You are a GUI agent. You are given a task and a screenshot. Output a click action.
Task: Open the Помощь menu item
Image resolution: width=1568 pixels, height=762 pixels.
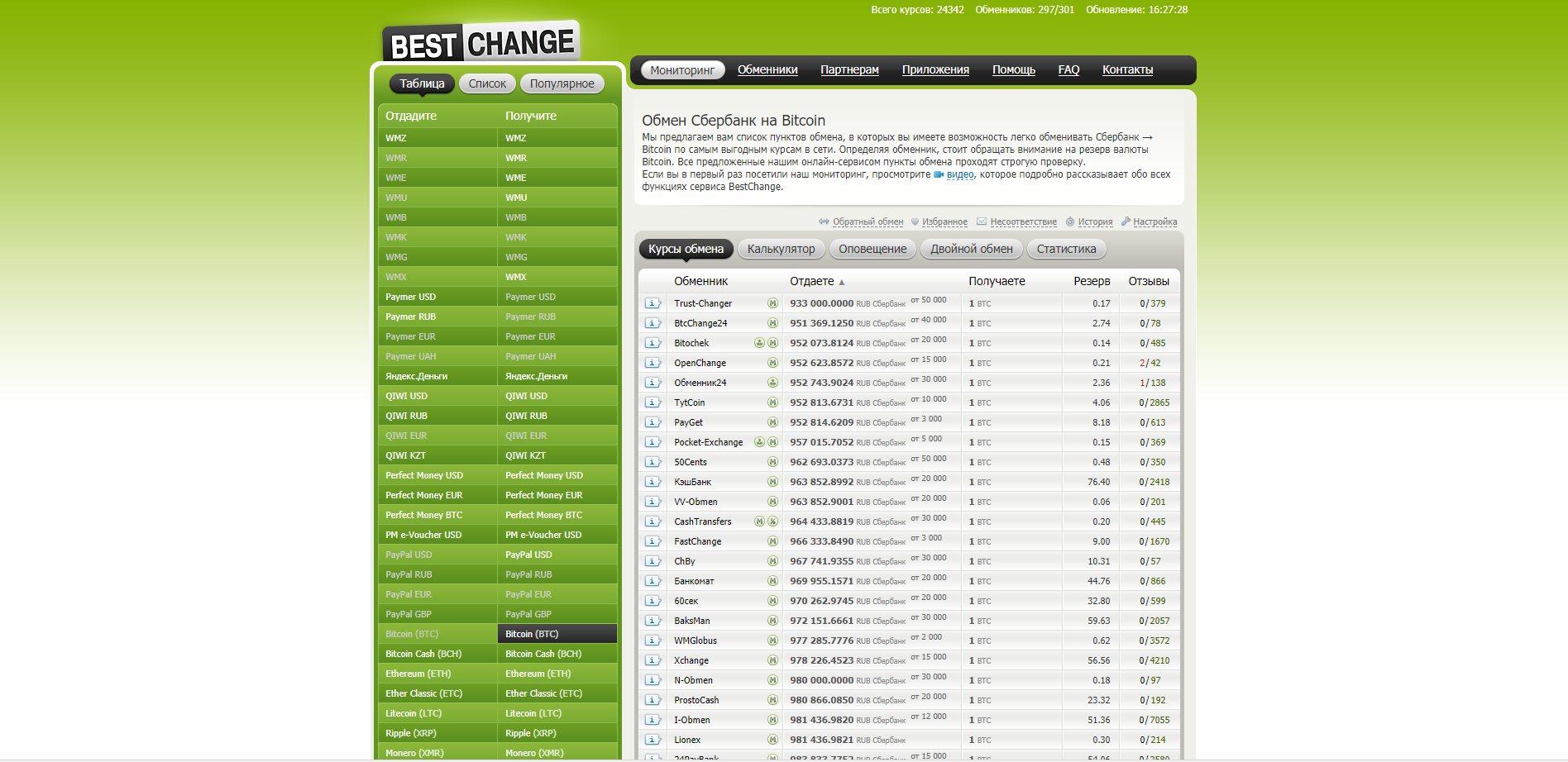1014,70
